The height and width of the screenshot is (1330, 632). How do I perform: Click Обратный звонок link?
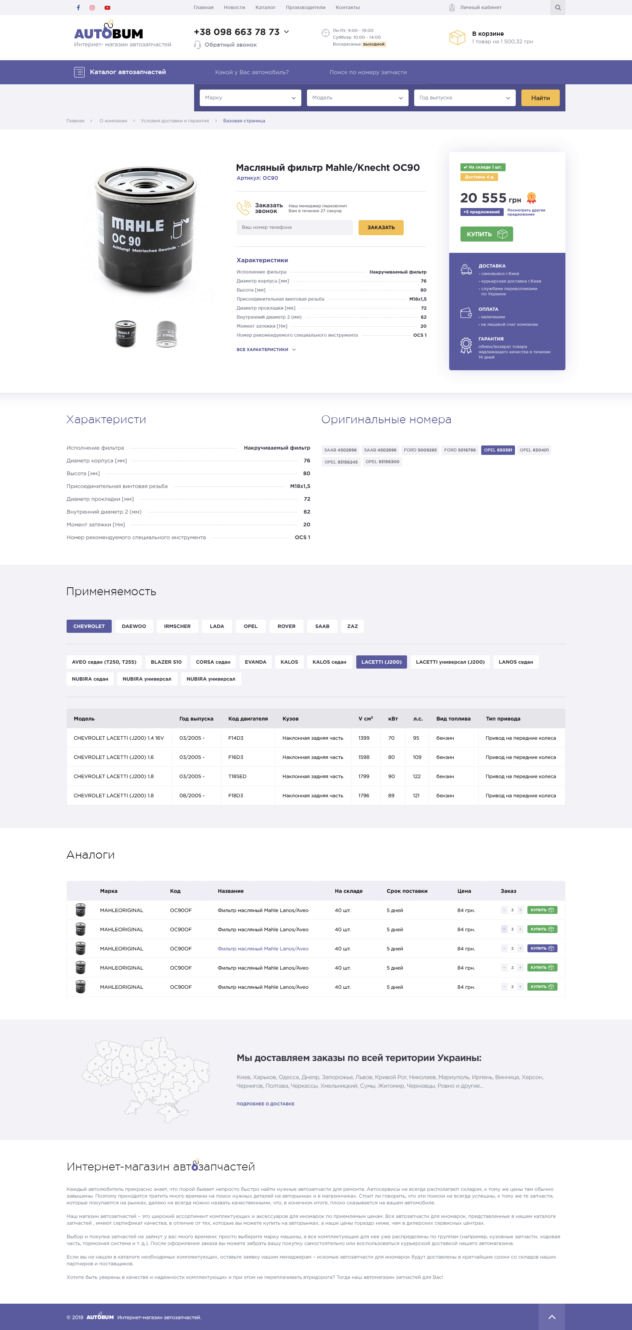tap(231, 45)
